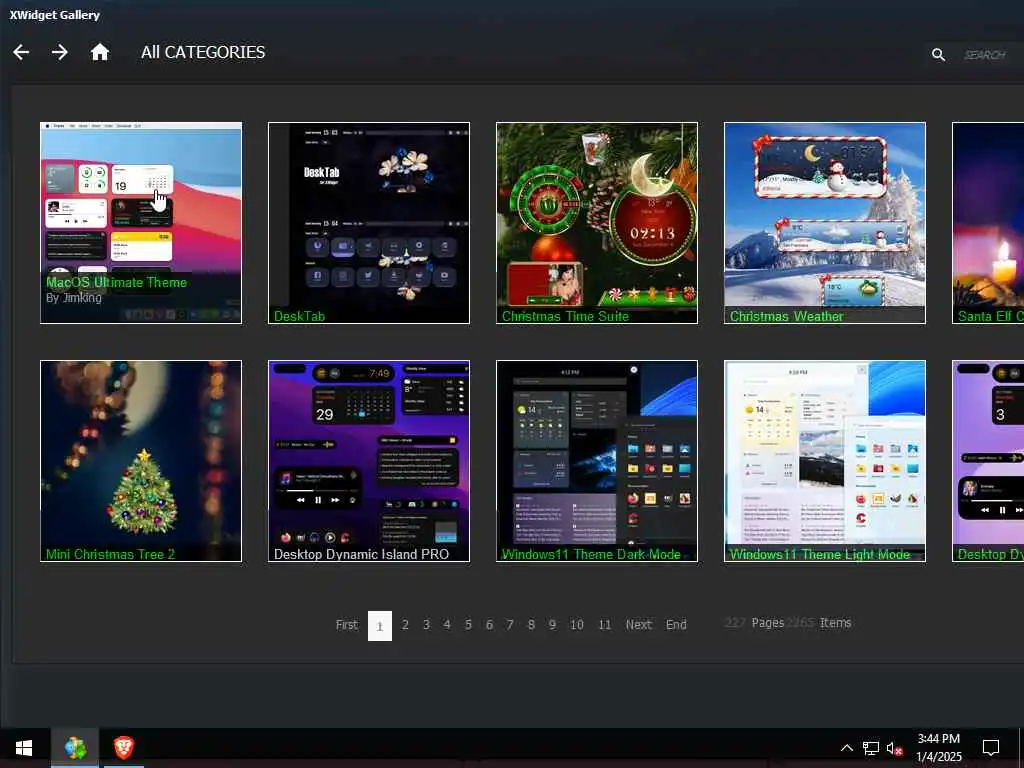The width and height of the screenshot is (1024, 768).
Task: Go to page 11
Action: (x=605, y=625)
